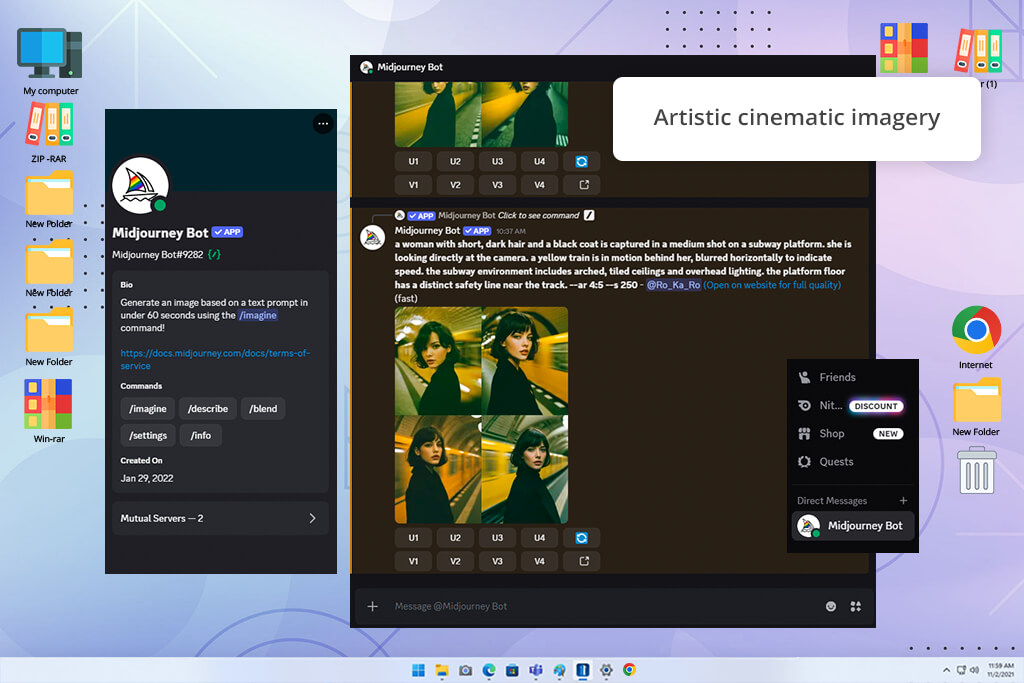Open the apps launcher icon in message bar
1024x683 pixels.
[x=856, y=607]
